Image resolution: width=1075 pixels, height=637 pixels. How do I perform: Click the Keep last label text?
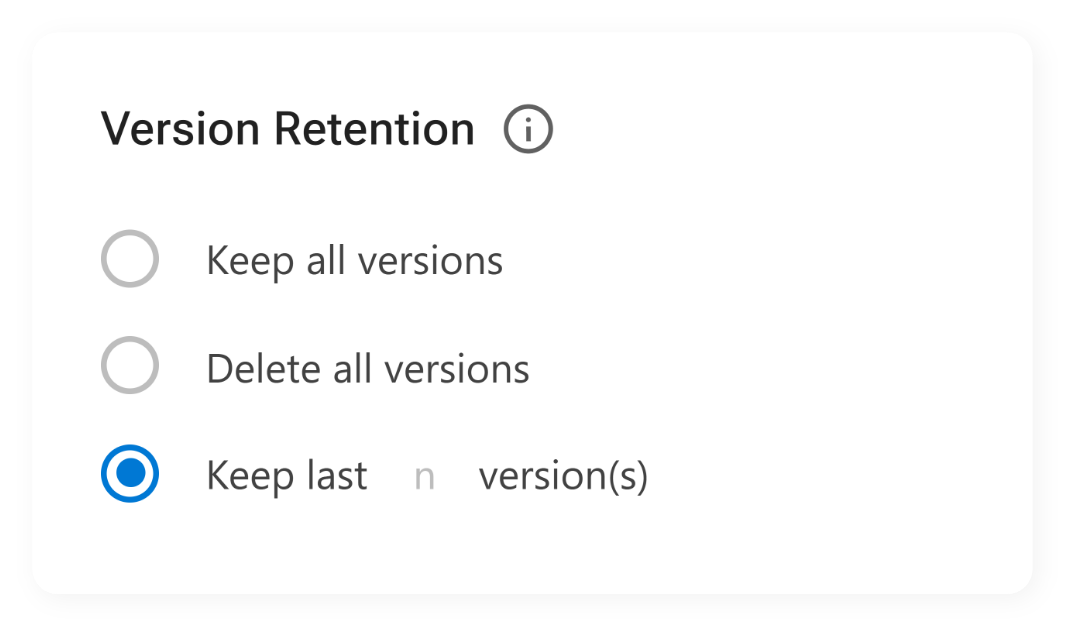tap(286, 475)
